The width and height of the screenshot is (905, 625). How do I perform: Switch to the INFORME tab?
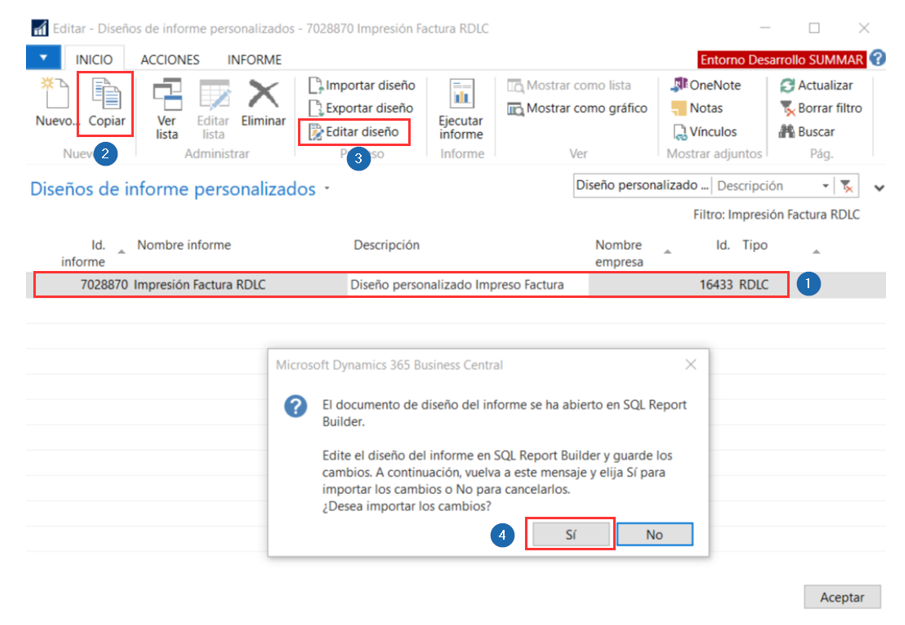tap(254, 60)
